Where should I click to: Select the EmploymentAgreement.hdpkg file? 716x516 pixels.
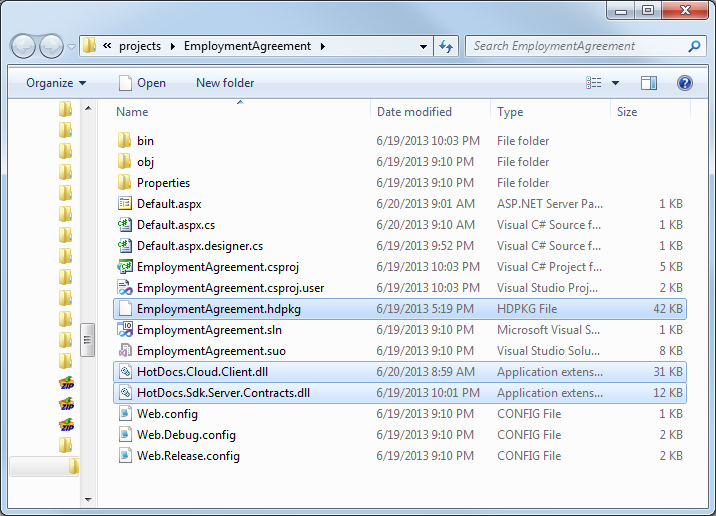pyautogui.click(x=219, y=309)
